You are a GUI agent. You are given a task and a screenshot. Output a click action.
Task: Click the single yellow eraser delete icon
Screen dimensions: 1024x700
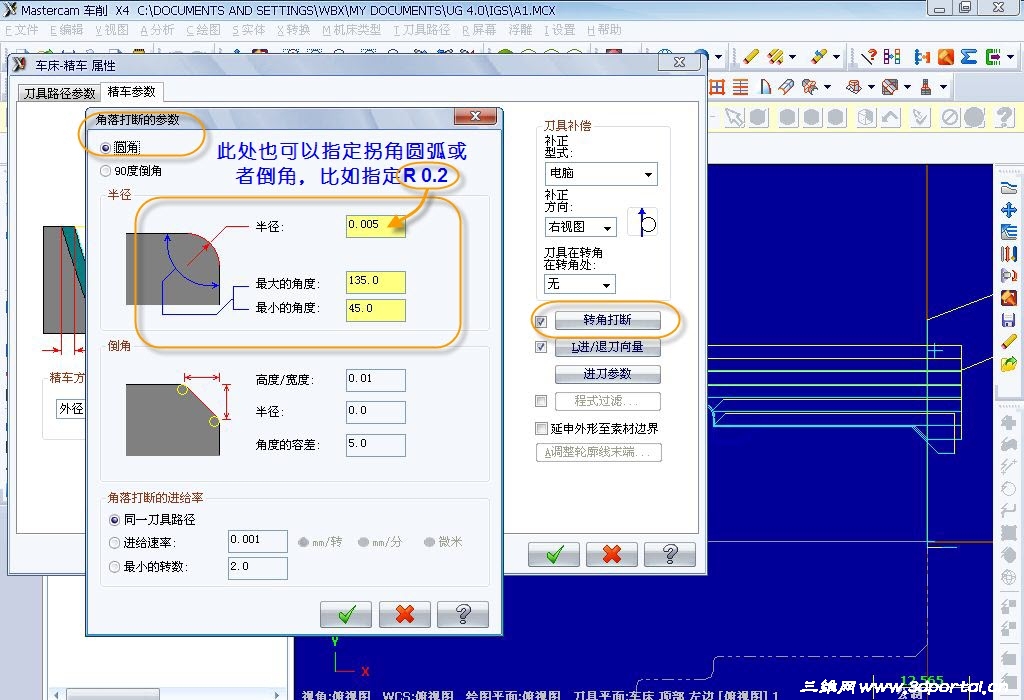pos(750,57)
